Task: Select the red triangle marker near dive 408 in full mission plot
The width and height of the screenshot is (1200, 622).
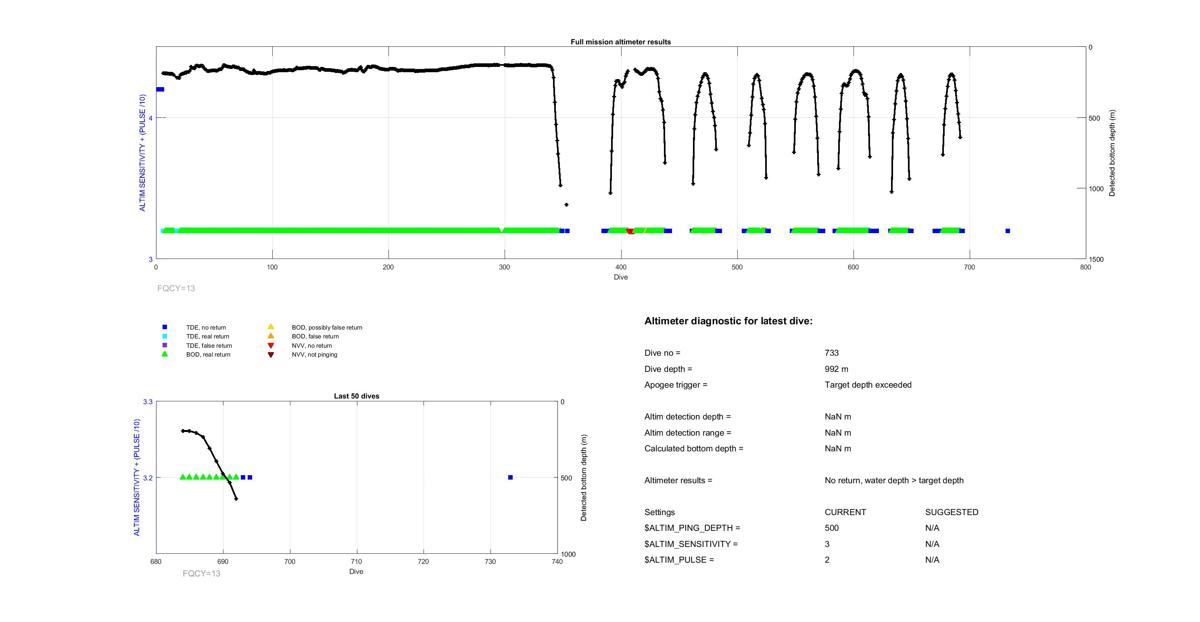Action: (x=630, y=231)
